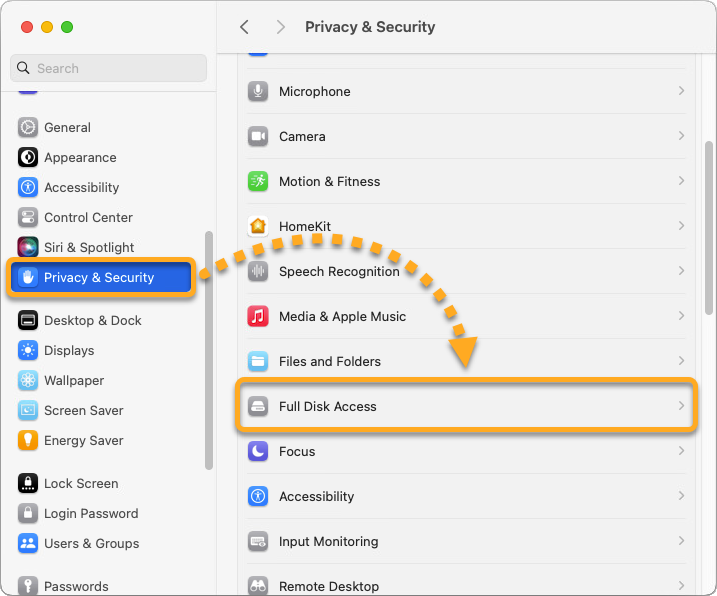Open the Accessibility row chevron in the main list

tap(681, 496)
